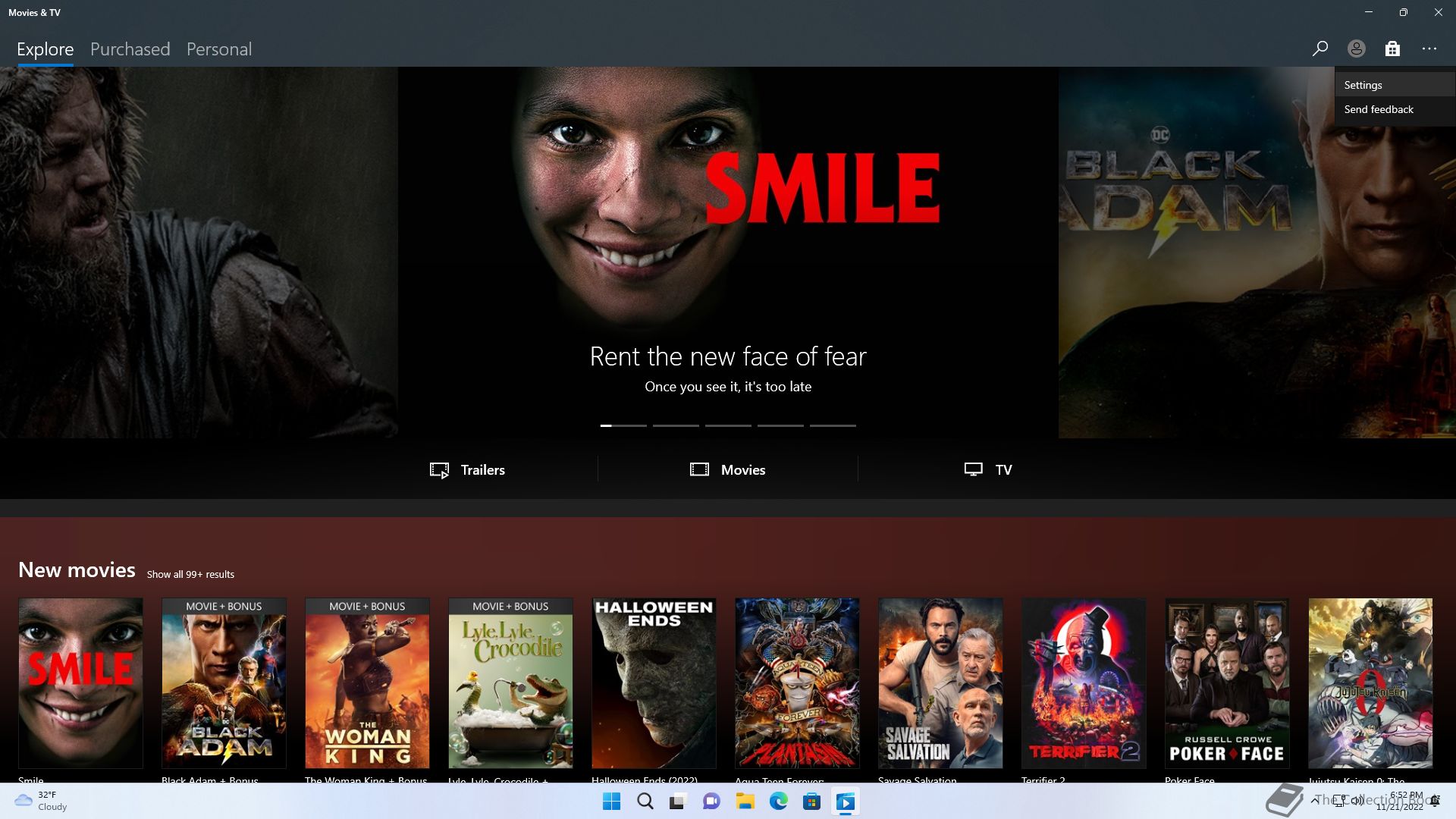Select Settings from the overflow menu
The image size is (1456, 819).
pos(1395,85)
